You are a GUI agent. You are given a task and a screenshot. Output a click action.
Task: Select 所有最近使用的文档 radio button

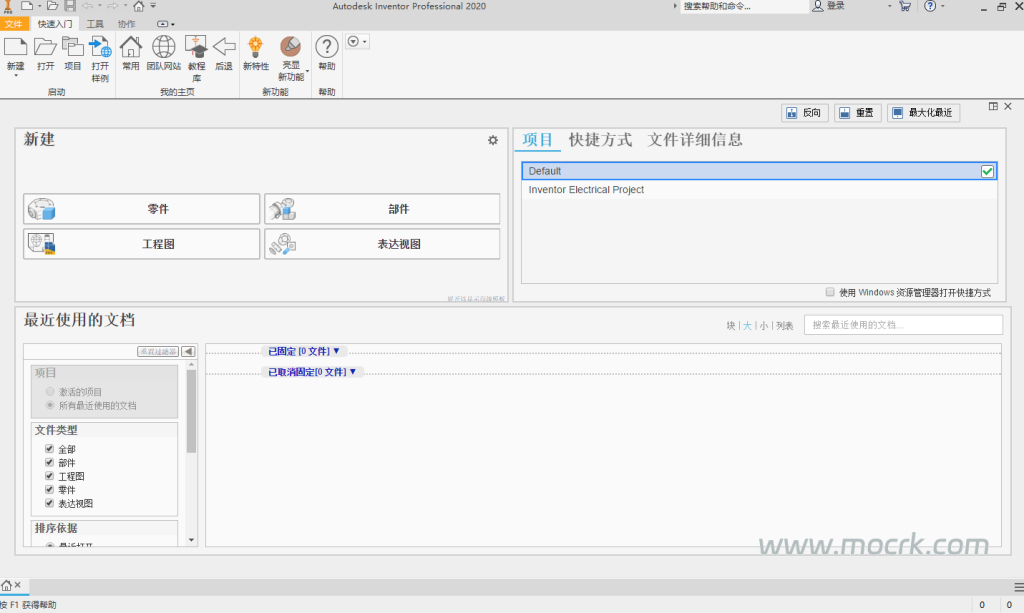click(x=50, y=405)
